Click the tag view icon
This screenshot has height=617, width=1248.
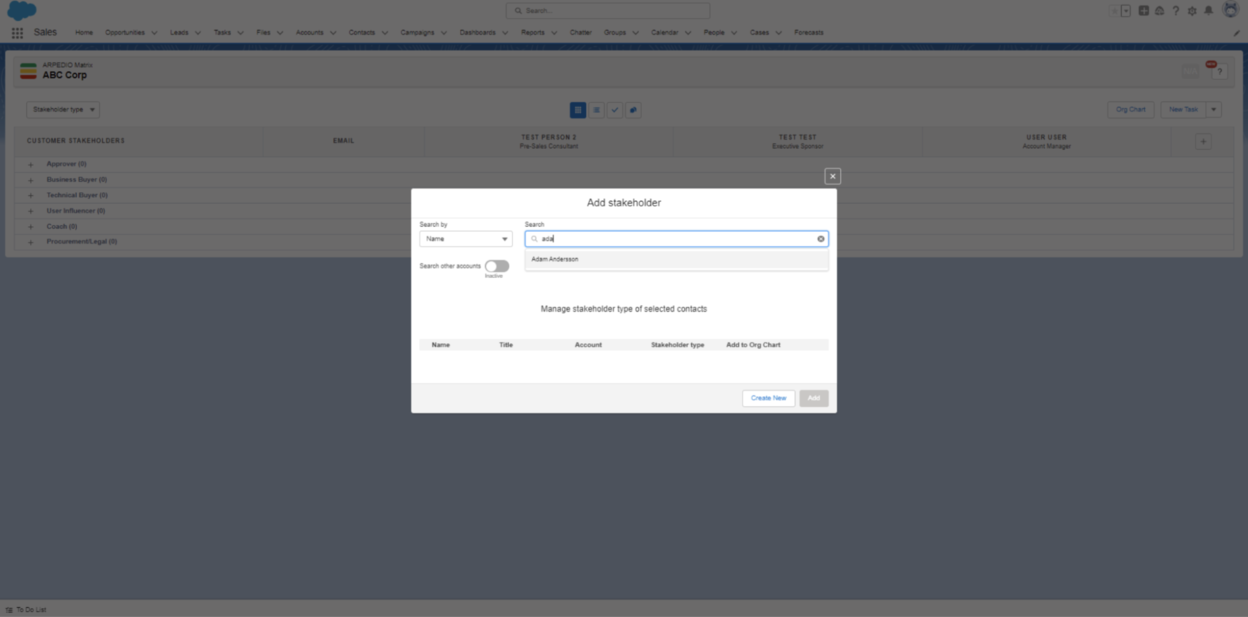tap(633, 110)
